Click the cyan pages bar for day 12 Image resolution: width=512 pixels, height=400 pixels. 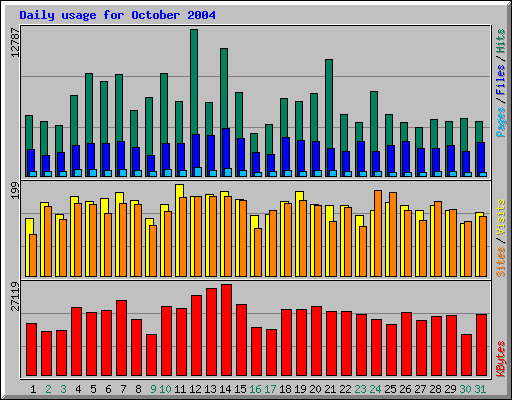(198, 172)
